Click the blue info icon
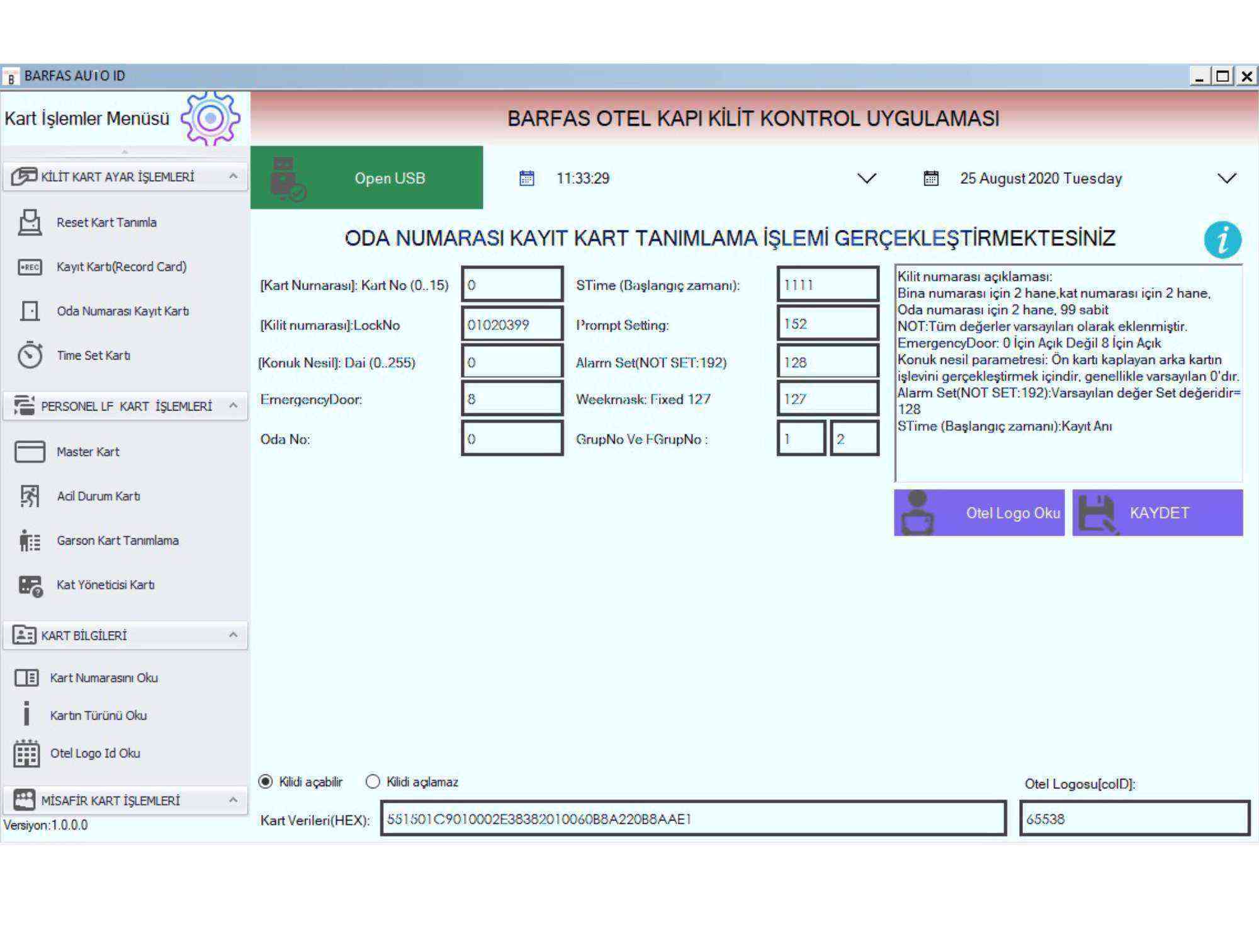This screenshot has height=952, width=1259. tap(1222, 240)
